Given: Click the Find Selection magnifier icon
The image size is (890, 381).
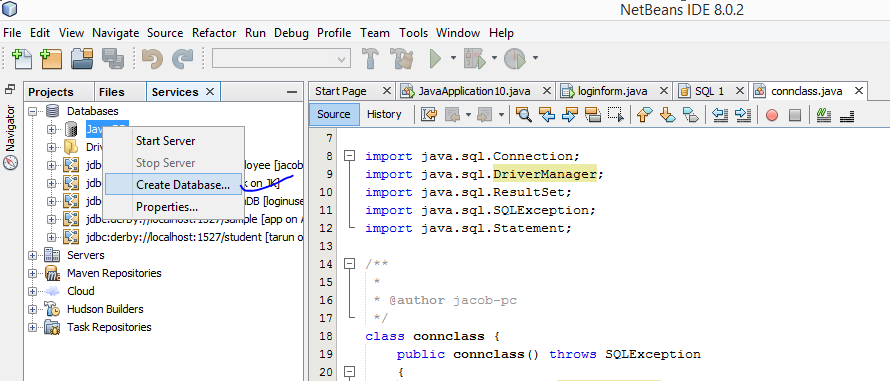Looking at the screenshot, I should (523, 115).
